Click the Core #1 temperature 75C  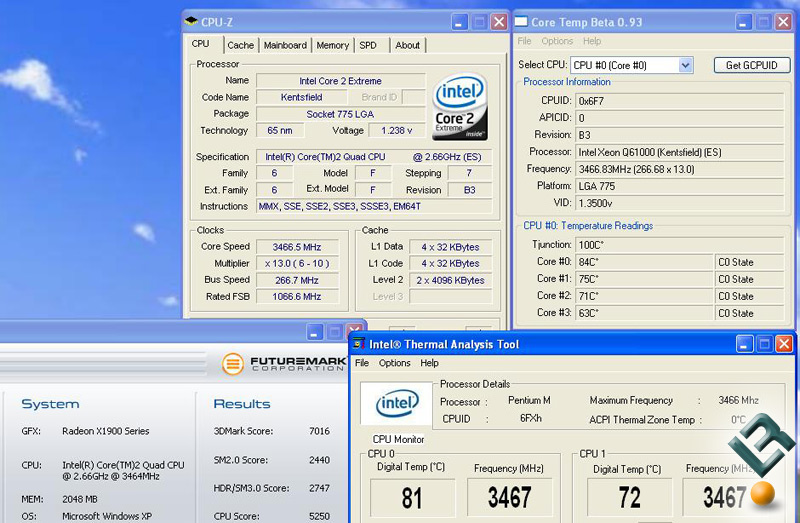pyautogui.click(x=644, y=279)
